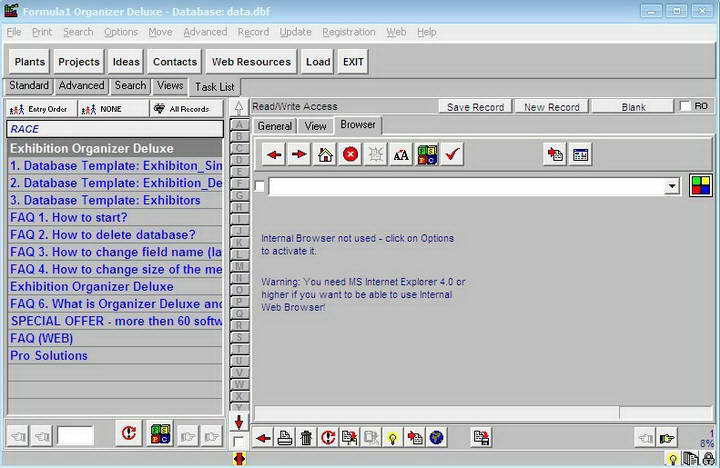Click the red arrow document icon in browser toolbar
Viewport: 720px width, 468px height.
point(555,155)
